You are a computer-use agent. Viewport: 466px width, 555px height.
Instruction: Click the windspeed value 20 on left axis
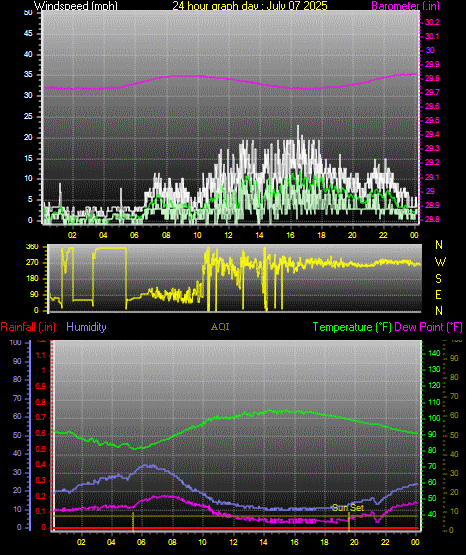point(28,137)
